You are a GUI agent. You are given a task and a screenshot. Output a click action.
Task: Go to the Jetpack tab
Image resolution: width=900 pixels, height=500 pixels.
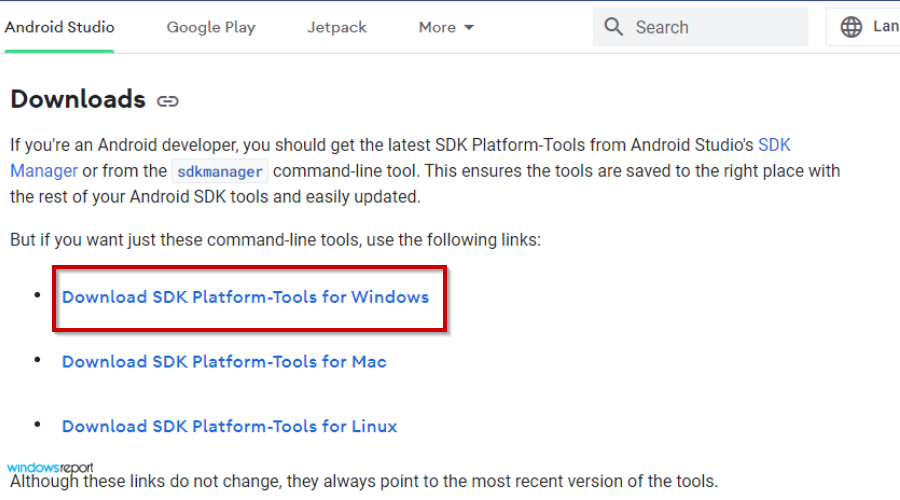point(336,27)
